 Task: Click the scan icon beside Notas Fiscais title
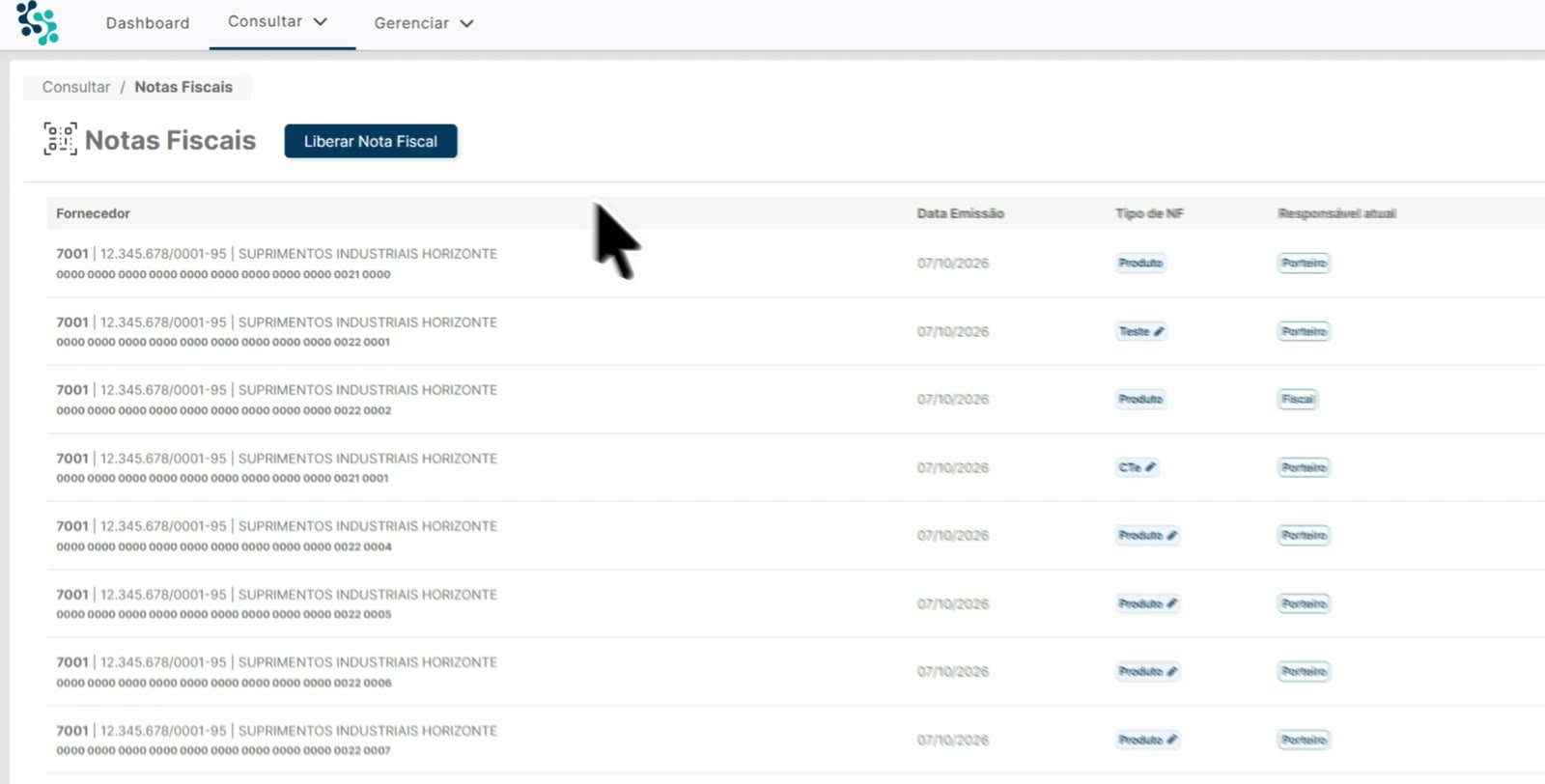60,139
